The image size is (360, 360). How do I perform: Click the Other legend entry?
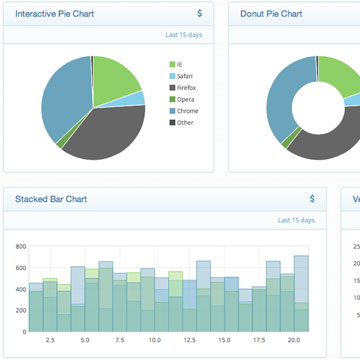click(182, 123)
